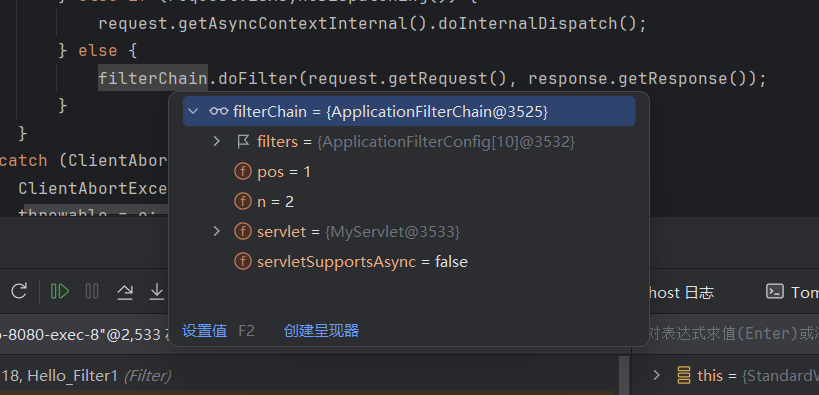Viewport: 819px width, 395px height.
Task: Click the 设置值 link
Action: click(204, 331)
